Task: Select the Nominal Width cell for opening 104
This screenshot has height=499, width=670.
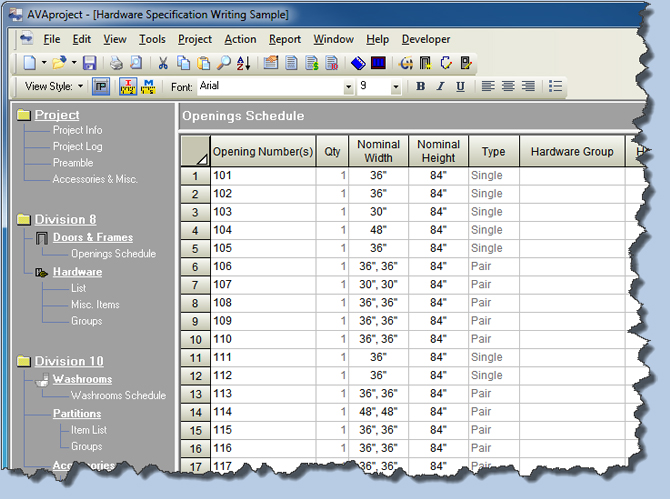Action: (x=378, y=230)
